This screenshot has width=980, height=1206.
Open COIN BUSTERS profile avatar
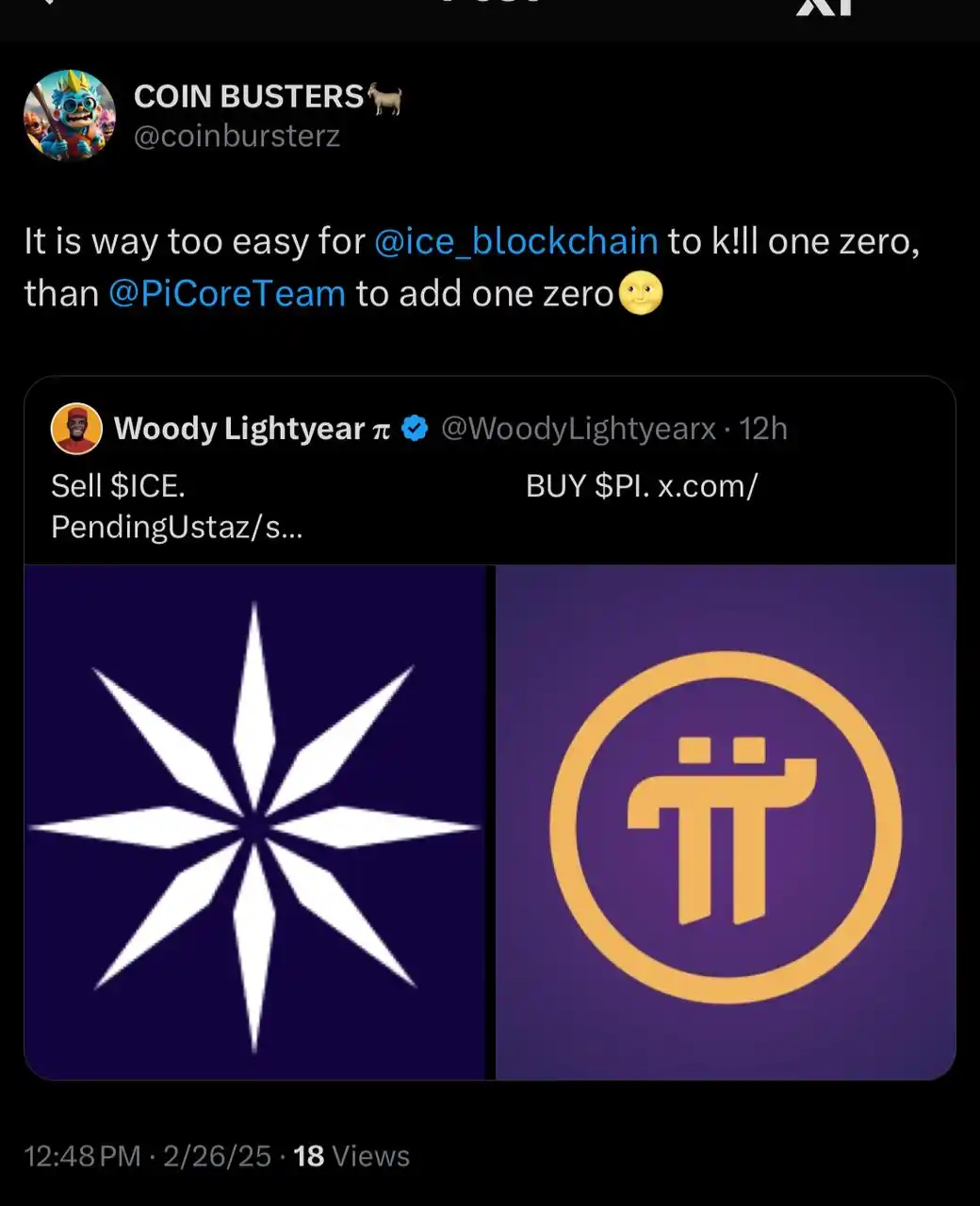(x=70, y=116)
